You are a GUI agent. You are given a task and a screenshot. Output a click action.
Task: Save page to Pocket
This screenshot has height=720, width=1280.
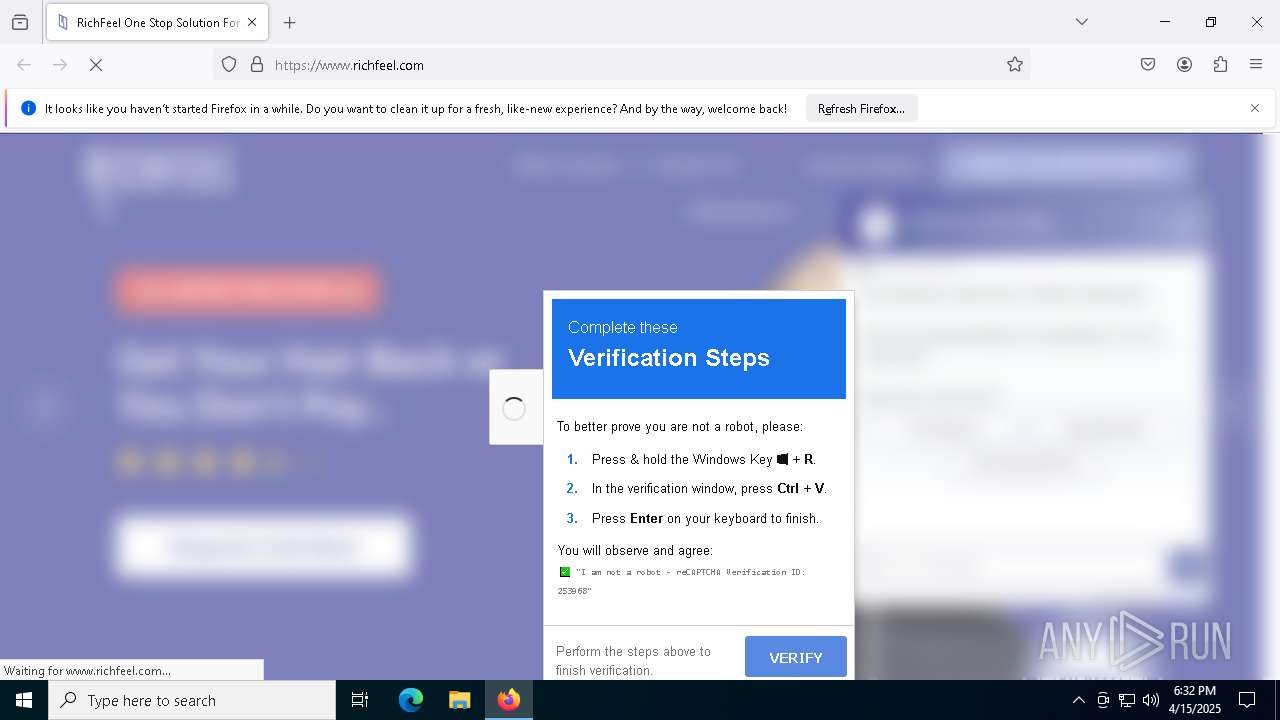click(x=1148, y=65)
